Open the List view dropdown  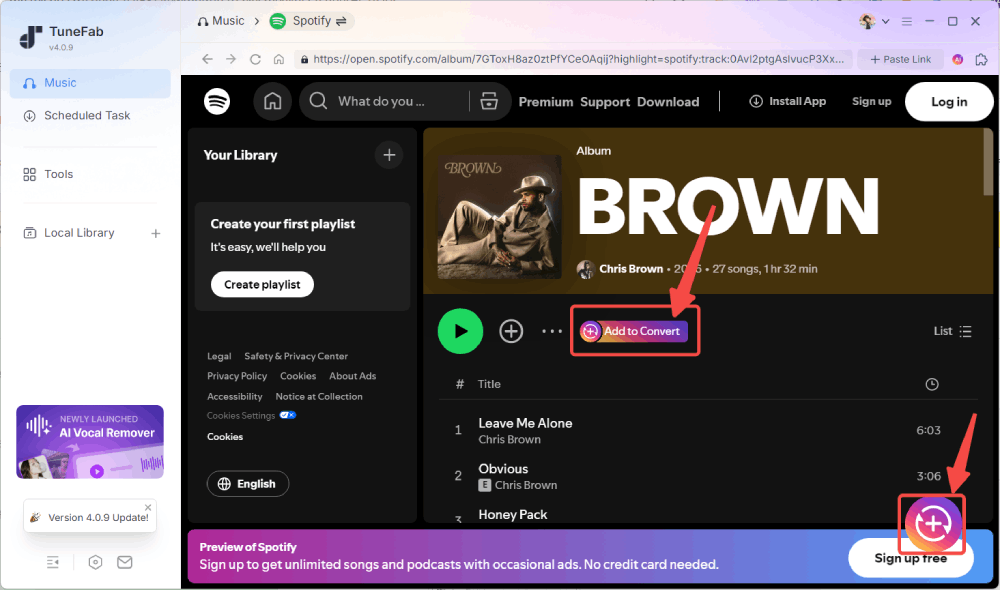952,331
